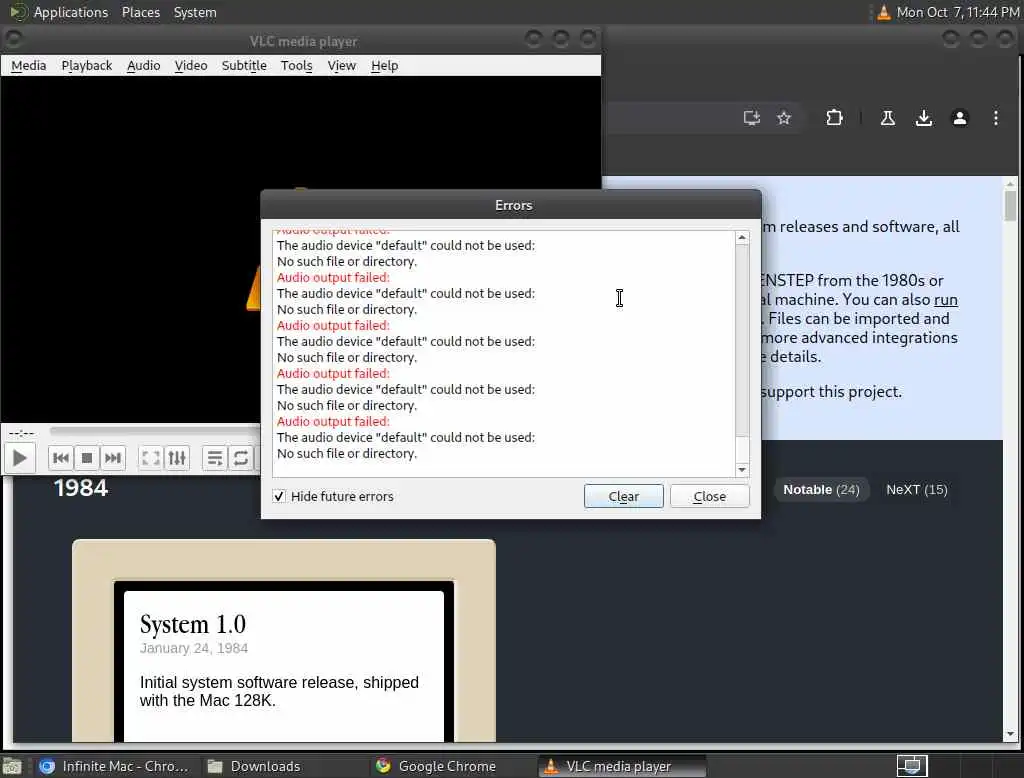
Task: Bookmark this page with the star icon
Action: pos(784,118)
